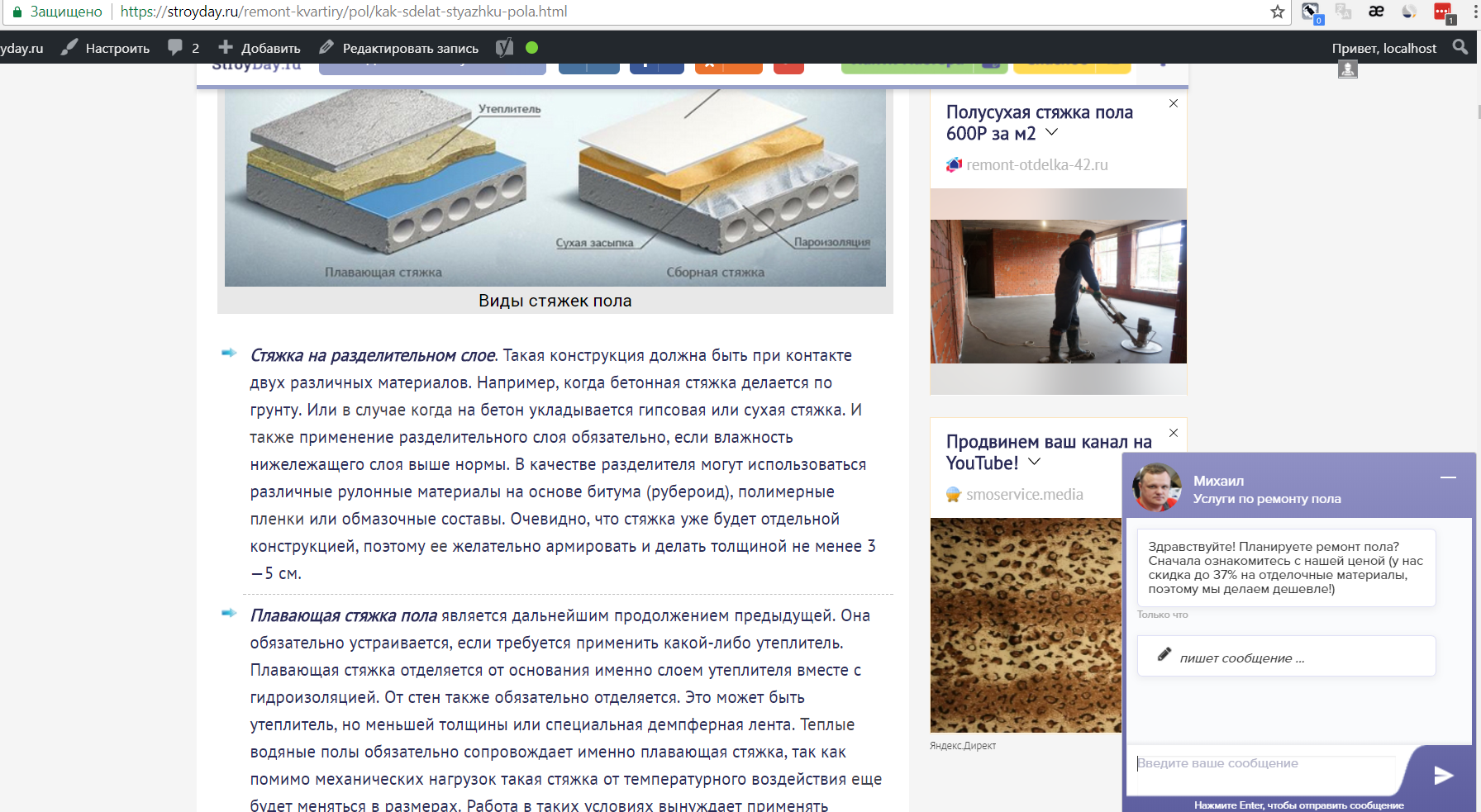This screenshot has width=1481, height=812.
Task: Open the red LastPass extension icon
Action: [1443, 12]
